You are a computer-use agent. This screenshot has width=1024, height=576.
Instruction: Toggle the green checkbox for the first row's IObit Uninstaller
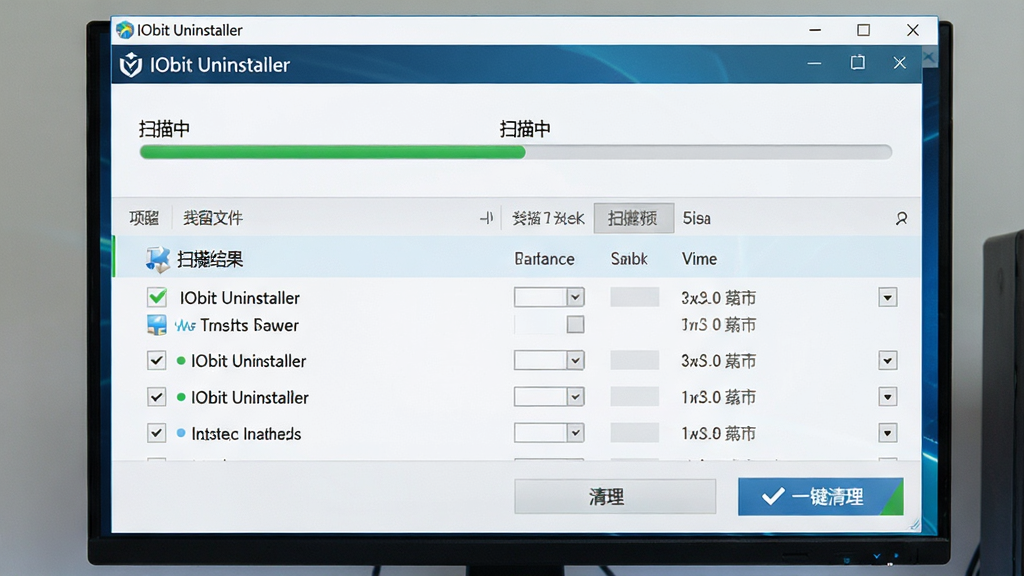(x=157, y=297)
